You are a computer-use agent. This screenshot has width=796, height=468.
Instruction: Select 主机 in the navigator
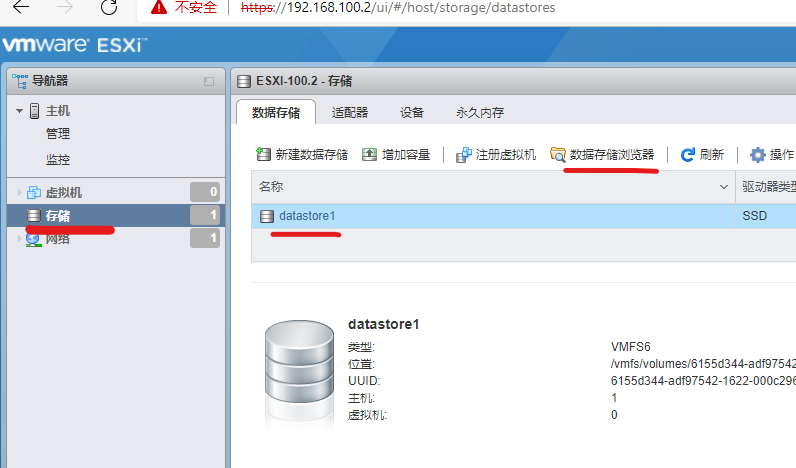[58, 111]
